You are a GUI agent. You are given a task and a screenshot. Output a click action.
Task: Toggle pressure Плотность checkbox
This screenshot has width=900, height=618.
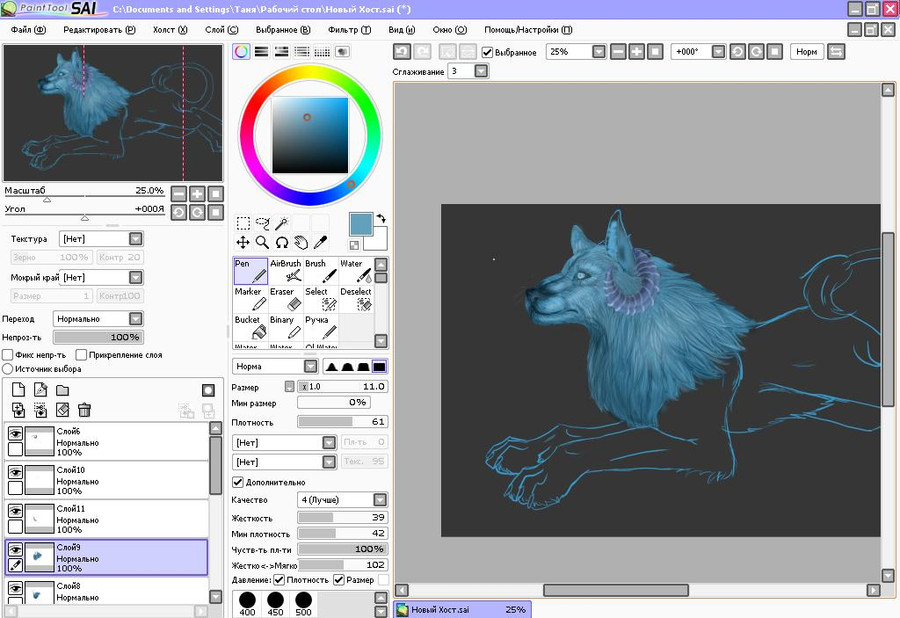[x=280, y=580]
